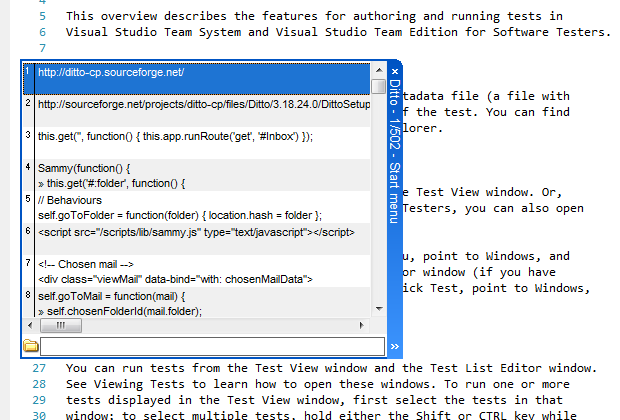Click the horizontal scroll right arrow
The height and width of the screenshot is (420, 620).
tap(361, 325)
